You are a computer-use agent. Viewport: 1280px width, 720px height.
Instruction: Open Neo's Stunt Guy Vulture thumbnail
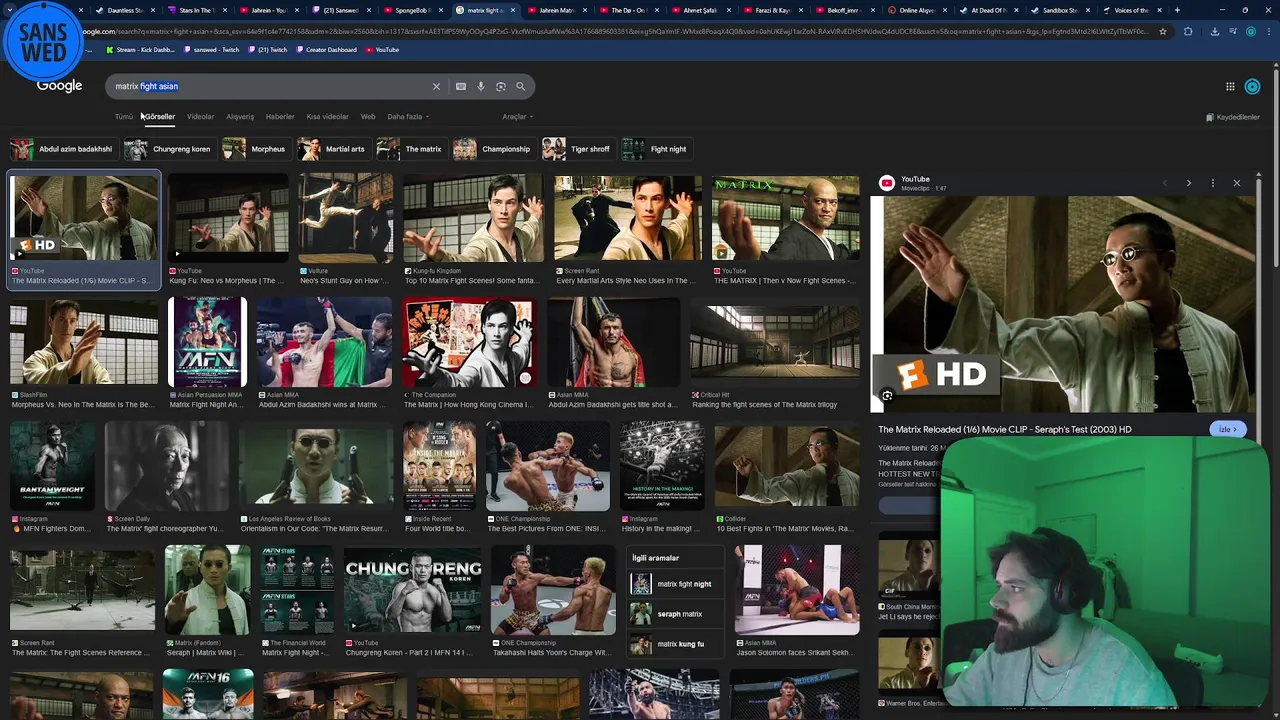(346, 218)
